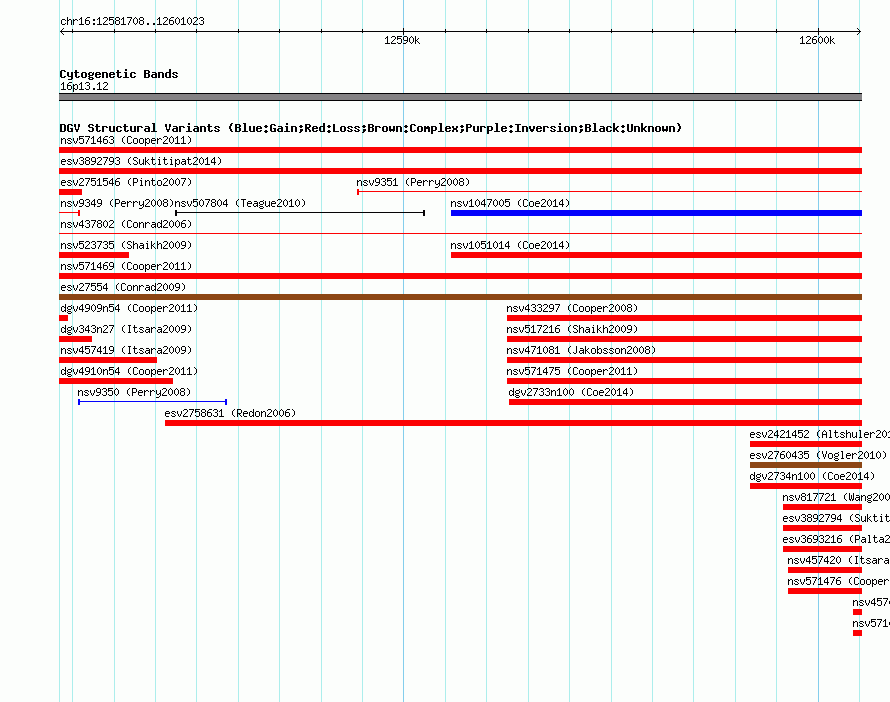
Task: Select nsv817721 (Wang) label
Action: 836,497
